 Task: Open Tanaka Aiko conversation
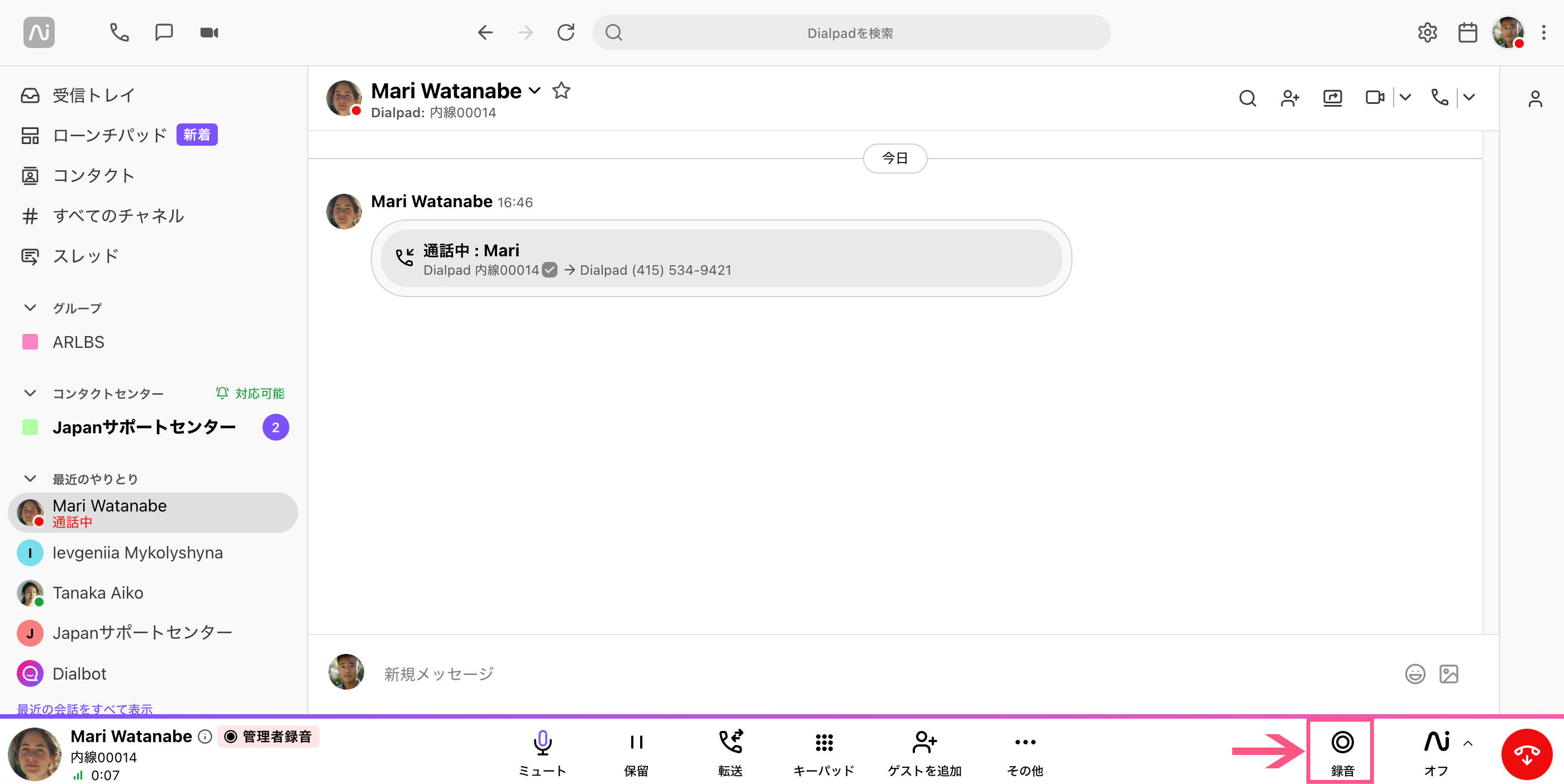153,593
